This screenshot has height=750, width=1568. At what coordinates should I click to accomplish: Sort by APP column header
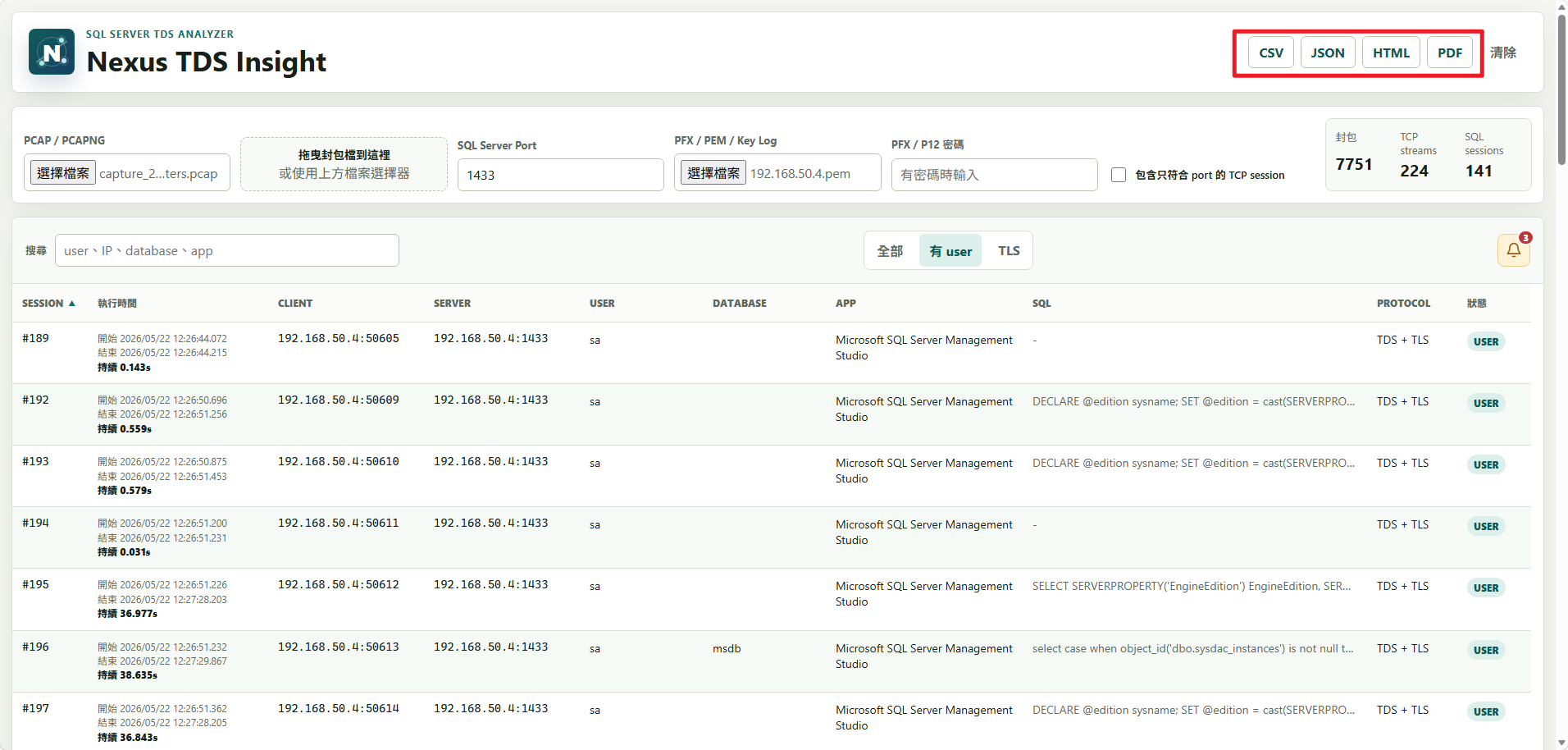click(846, 304)
